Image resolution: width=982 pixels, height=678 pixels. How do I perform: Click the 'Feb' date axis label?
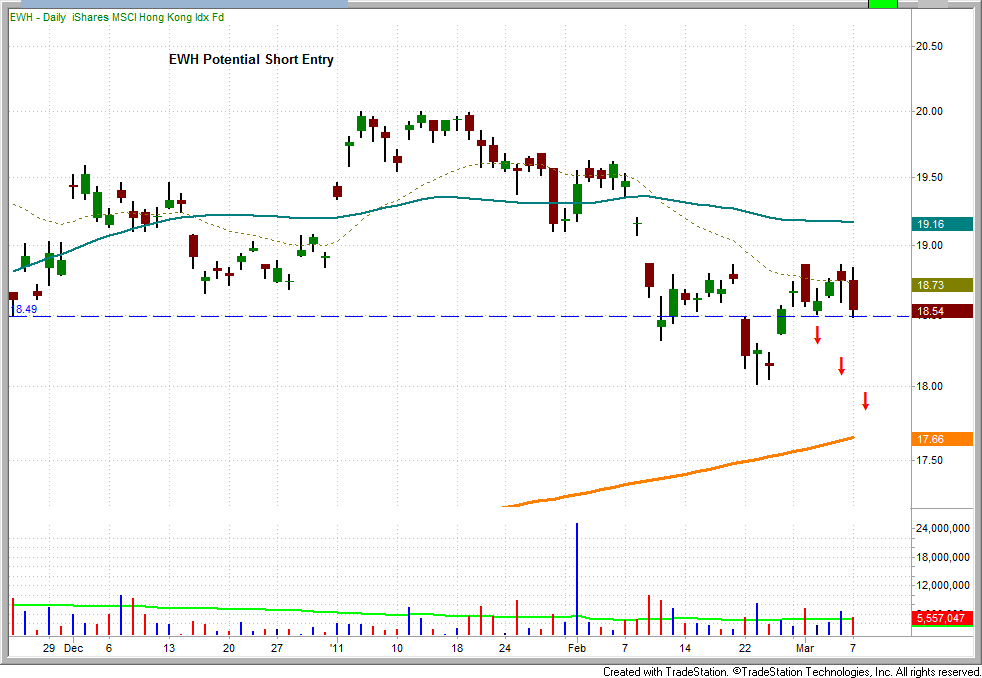pos(576,648)
